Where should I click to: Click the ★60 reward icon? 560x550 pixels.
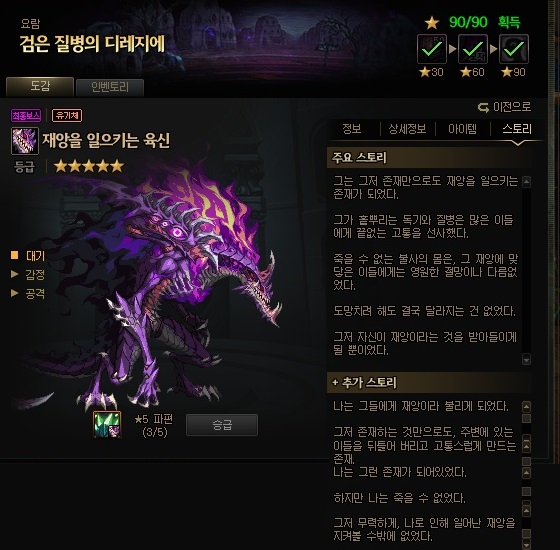pos(473,49)
